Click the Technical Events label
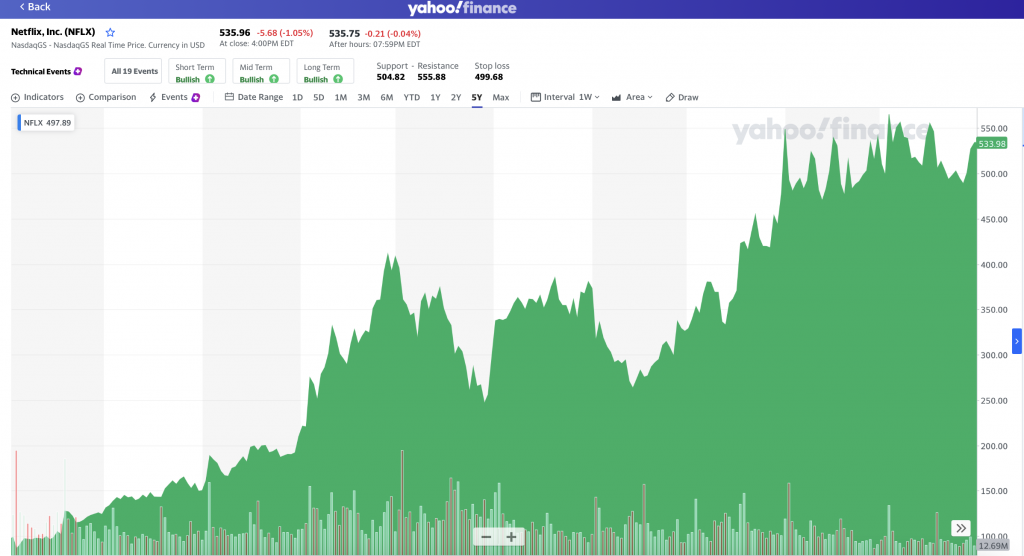Image resolution: width=1024 pixels, height=556 pixels. 40,72
